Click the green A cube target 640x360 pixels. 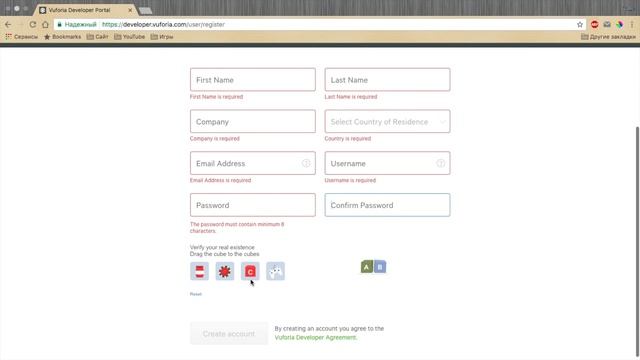coord(367,267)
